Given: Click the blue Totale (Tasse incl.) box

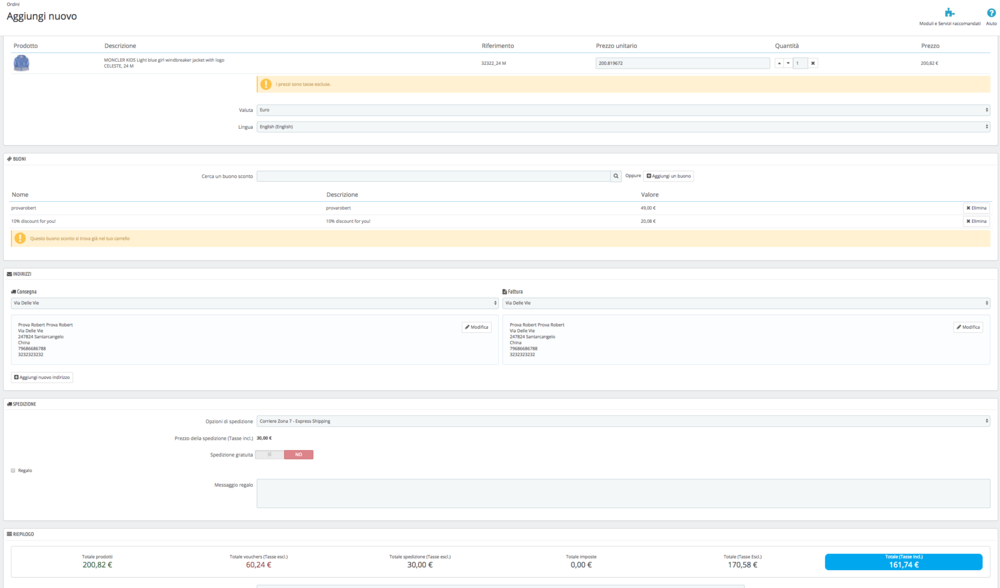Looking at the screenshot, I should [903, 562].
